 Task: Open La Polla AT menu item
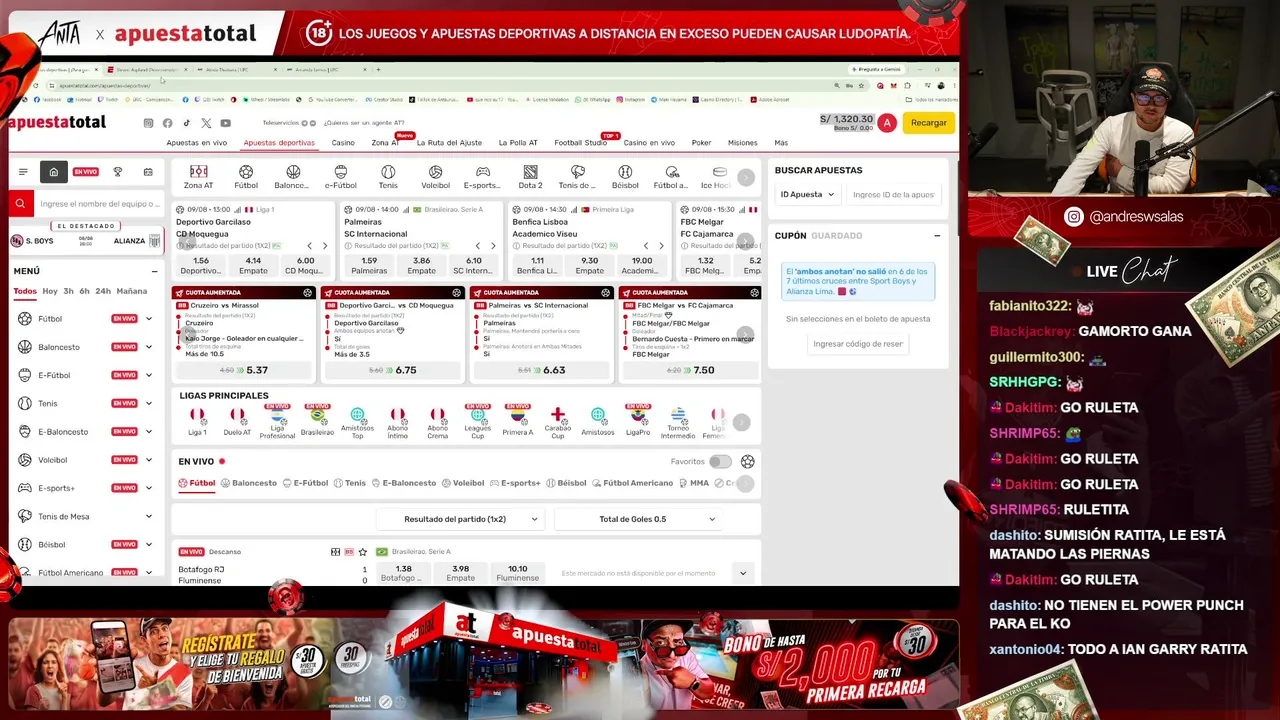coord(518,143)
